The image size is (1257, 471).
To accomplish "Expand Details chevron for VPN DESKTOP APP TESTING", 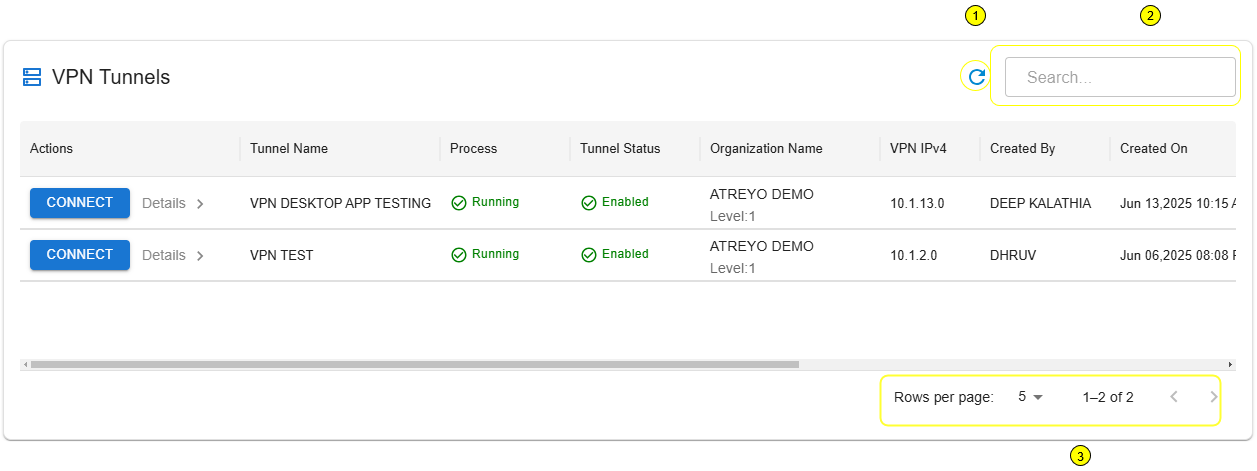I will pos(200,203).
